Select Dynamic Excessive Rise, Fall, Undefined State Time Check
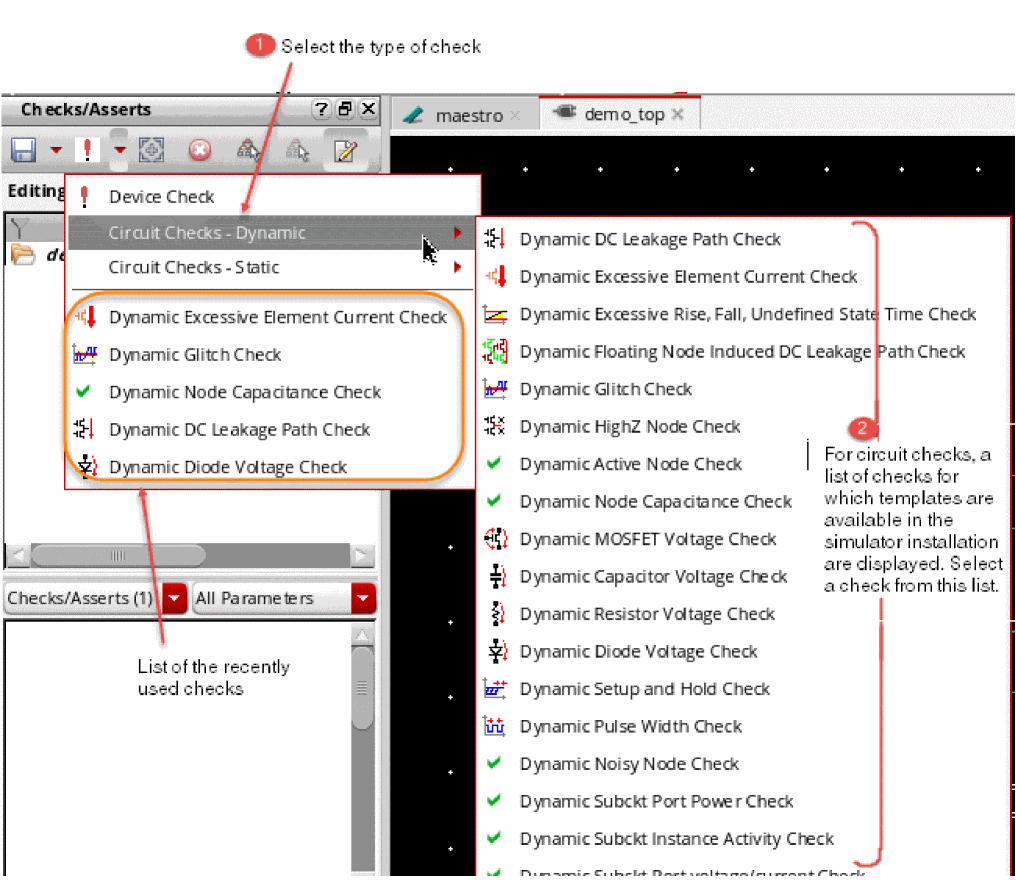This screenshot has width=1016, height=880. 743,314
